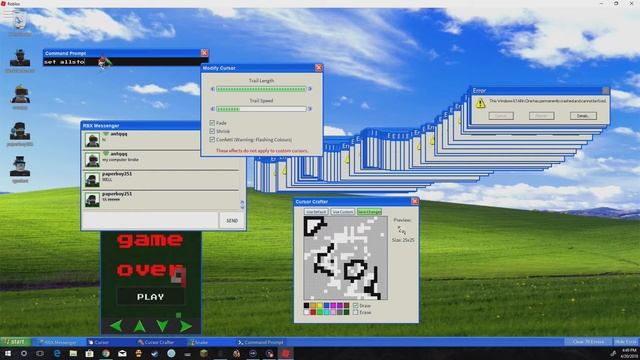Viewport: 640px width, 360px height.
Task: Click the green start button
Action: pos(16,342)
